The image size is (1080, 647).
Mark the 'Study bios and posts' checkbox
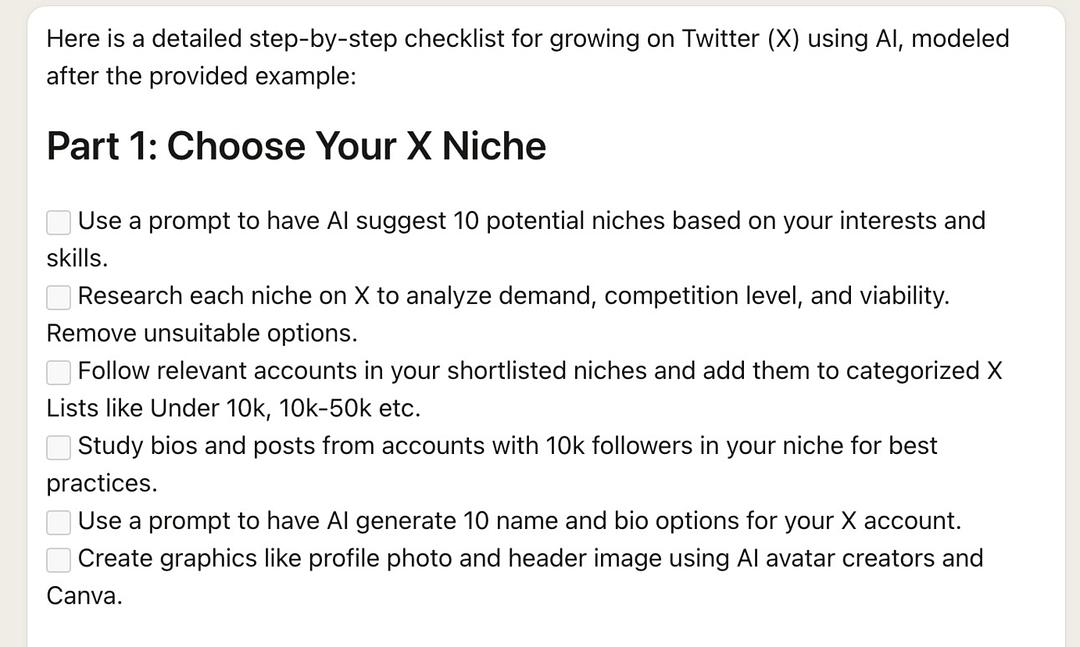59,447
